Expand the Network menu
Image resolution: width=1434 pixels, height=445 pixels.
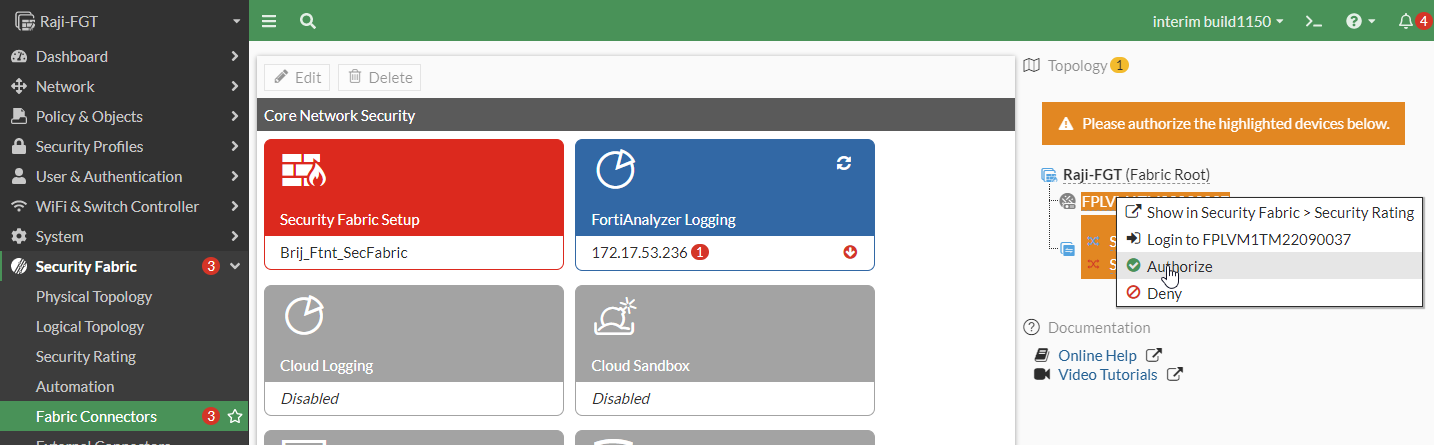tap(124, 86)
